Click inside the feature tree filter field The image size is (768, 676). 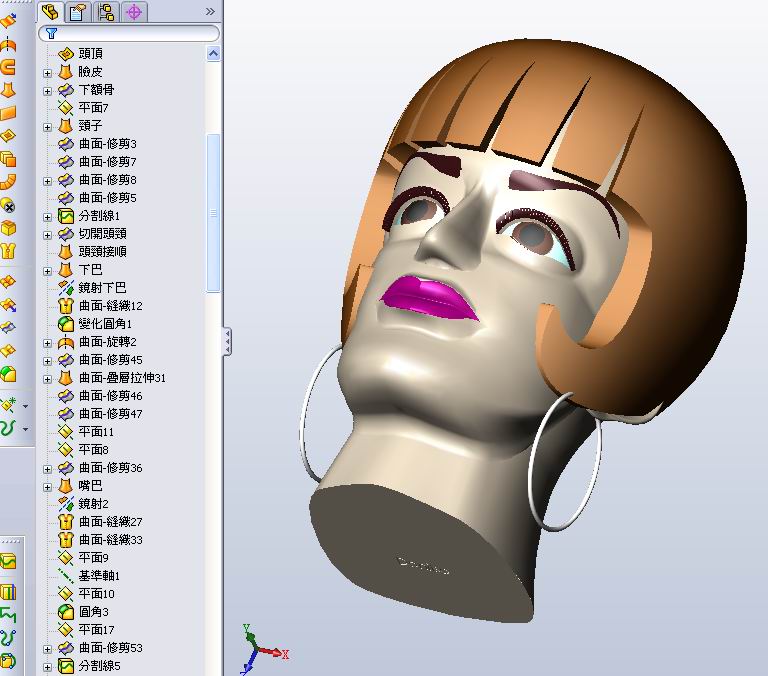(129, 33)
